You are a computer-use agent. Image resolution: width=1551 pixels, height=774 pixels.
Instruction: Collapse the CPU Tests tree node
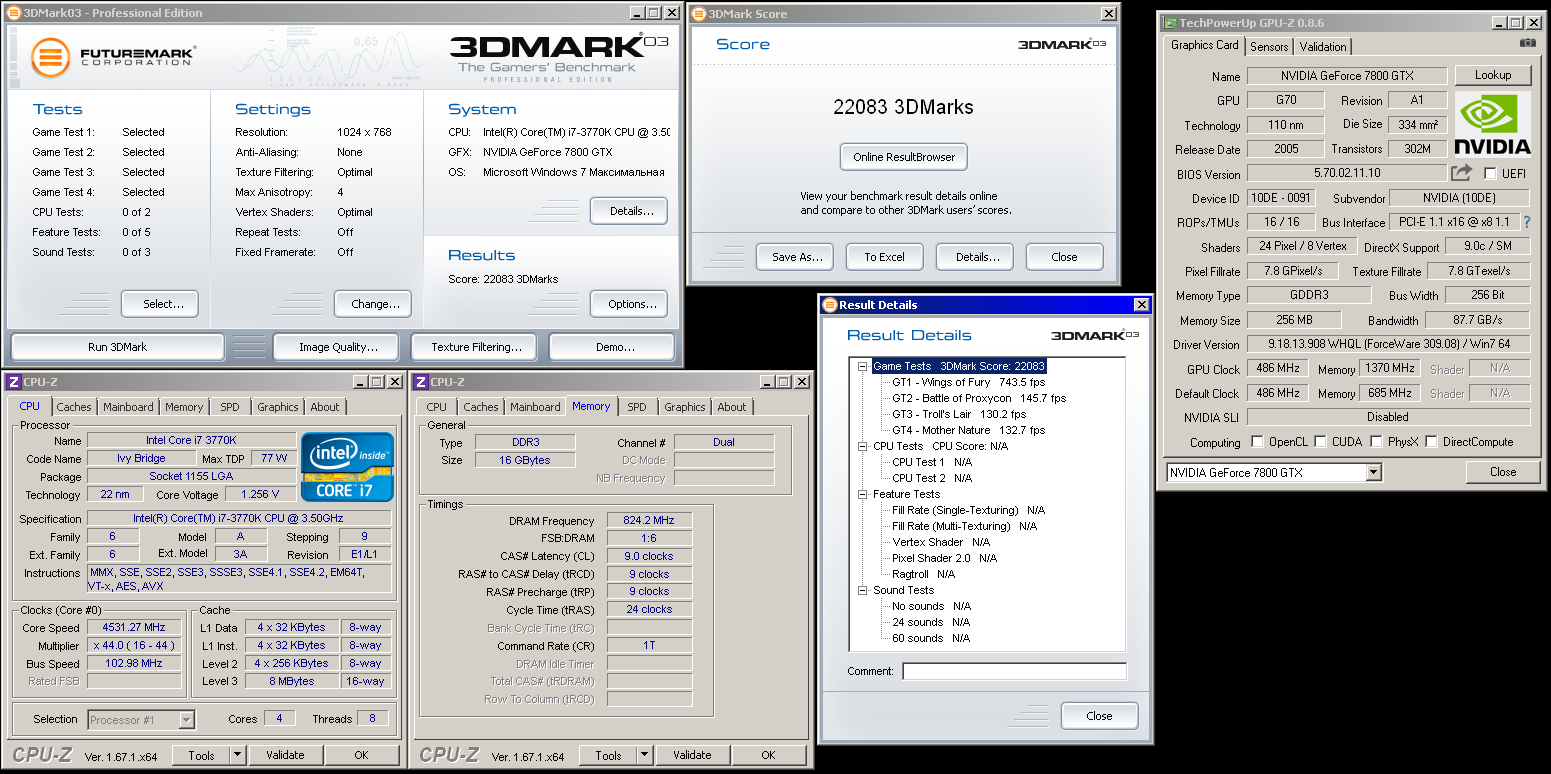pos(863,446)
